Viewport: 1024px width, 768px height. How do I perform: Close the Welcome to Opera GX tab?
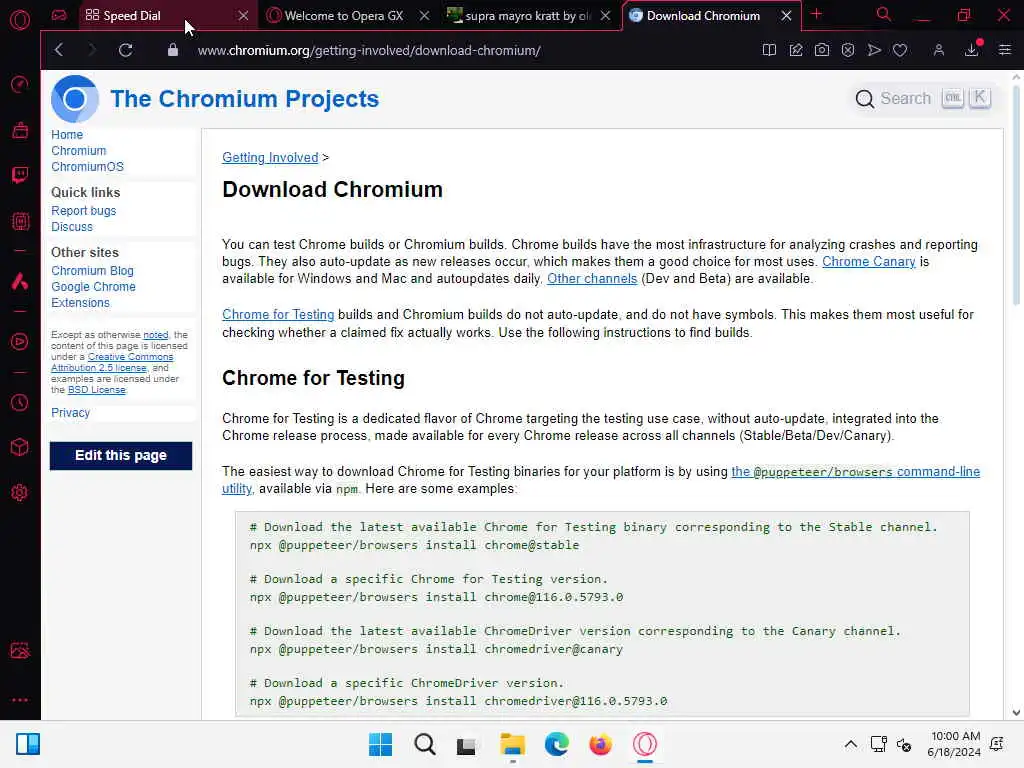click(424, 16)
